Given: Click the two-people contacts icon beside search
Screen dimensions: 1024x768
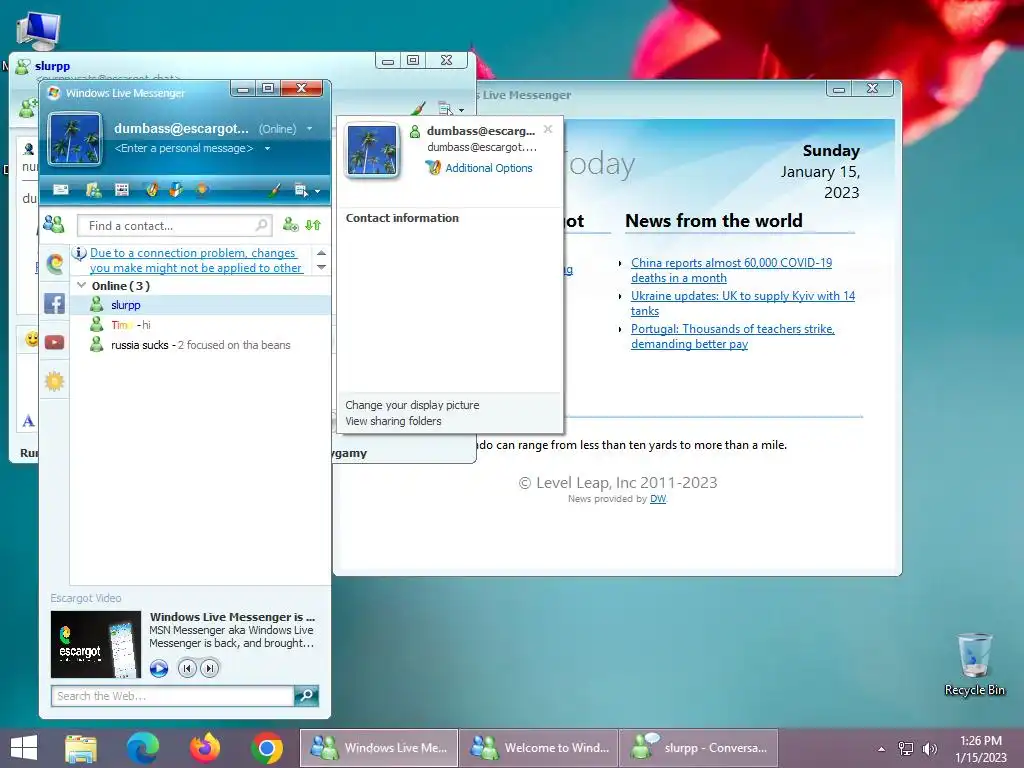Looking at the screenshot, I should click(54, 225).
